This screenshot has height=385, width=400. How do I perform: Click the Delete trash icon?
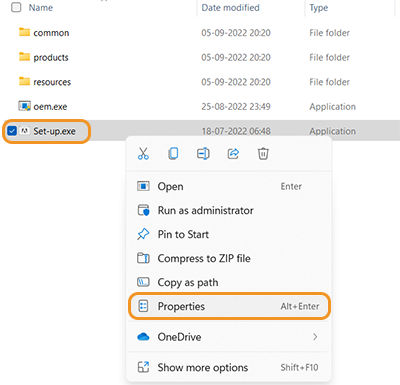pyautogui.click(x=263, y=154)
